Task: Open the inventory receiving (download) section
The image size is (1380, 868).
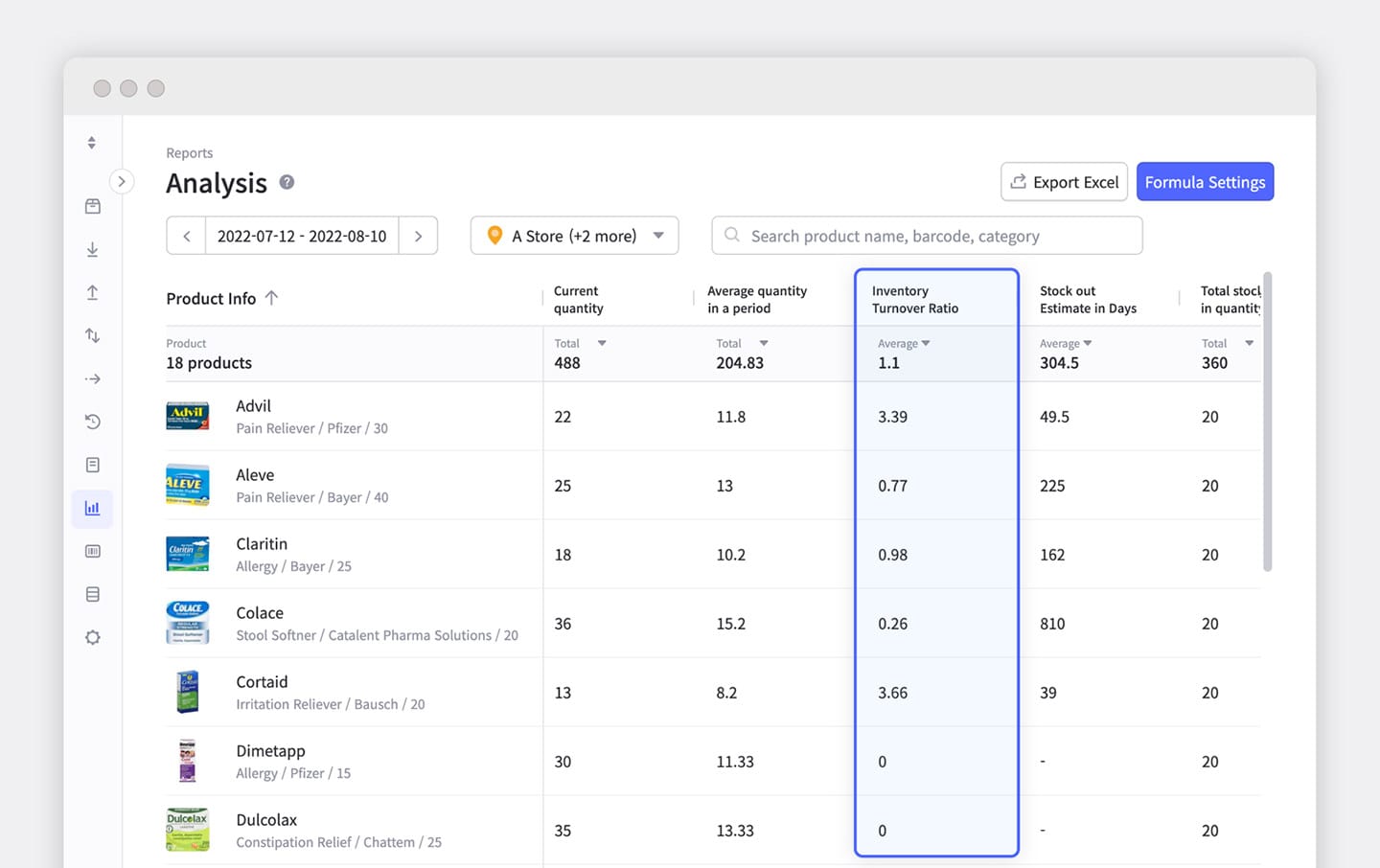Action: pyautogui.click(x=92, y=249)
